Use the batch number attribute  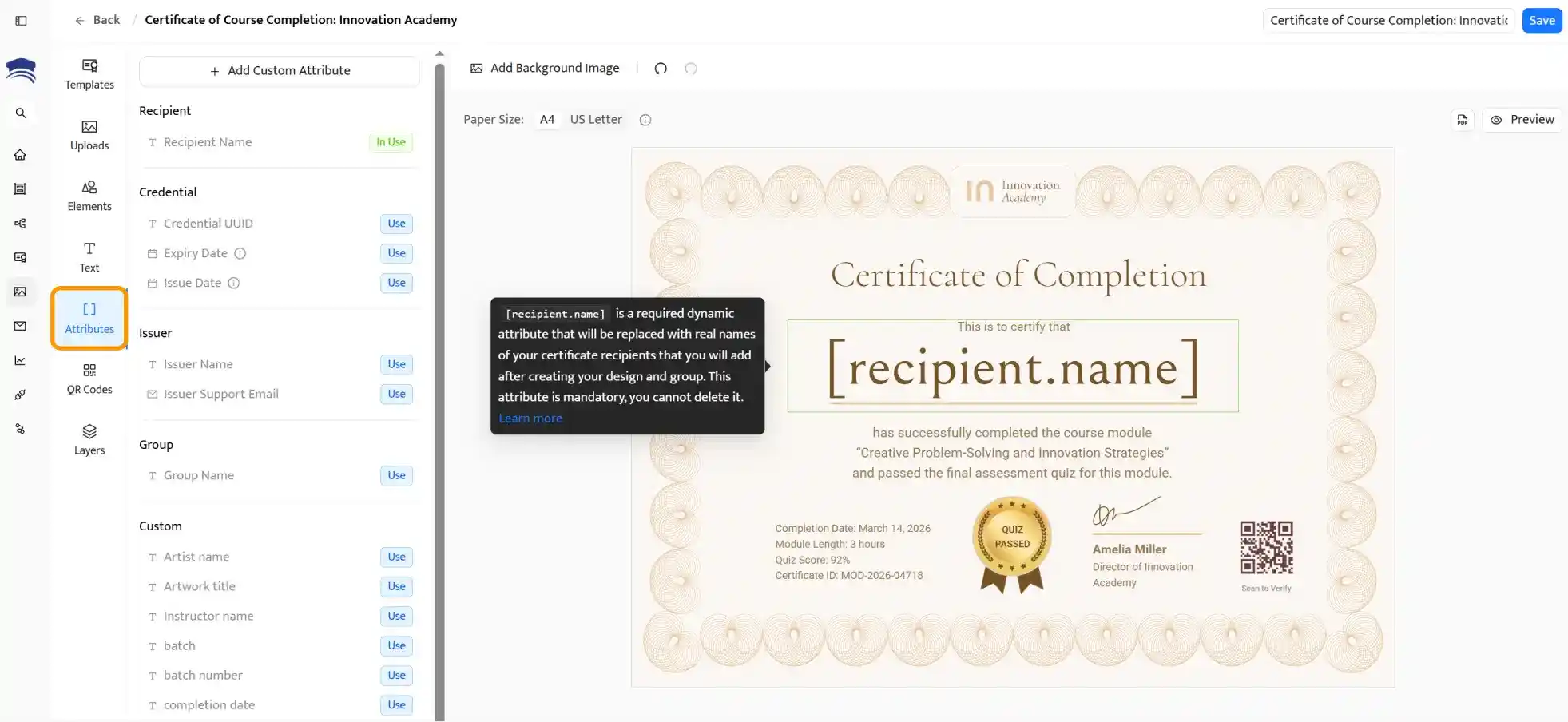(396, 675)
